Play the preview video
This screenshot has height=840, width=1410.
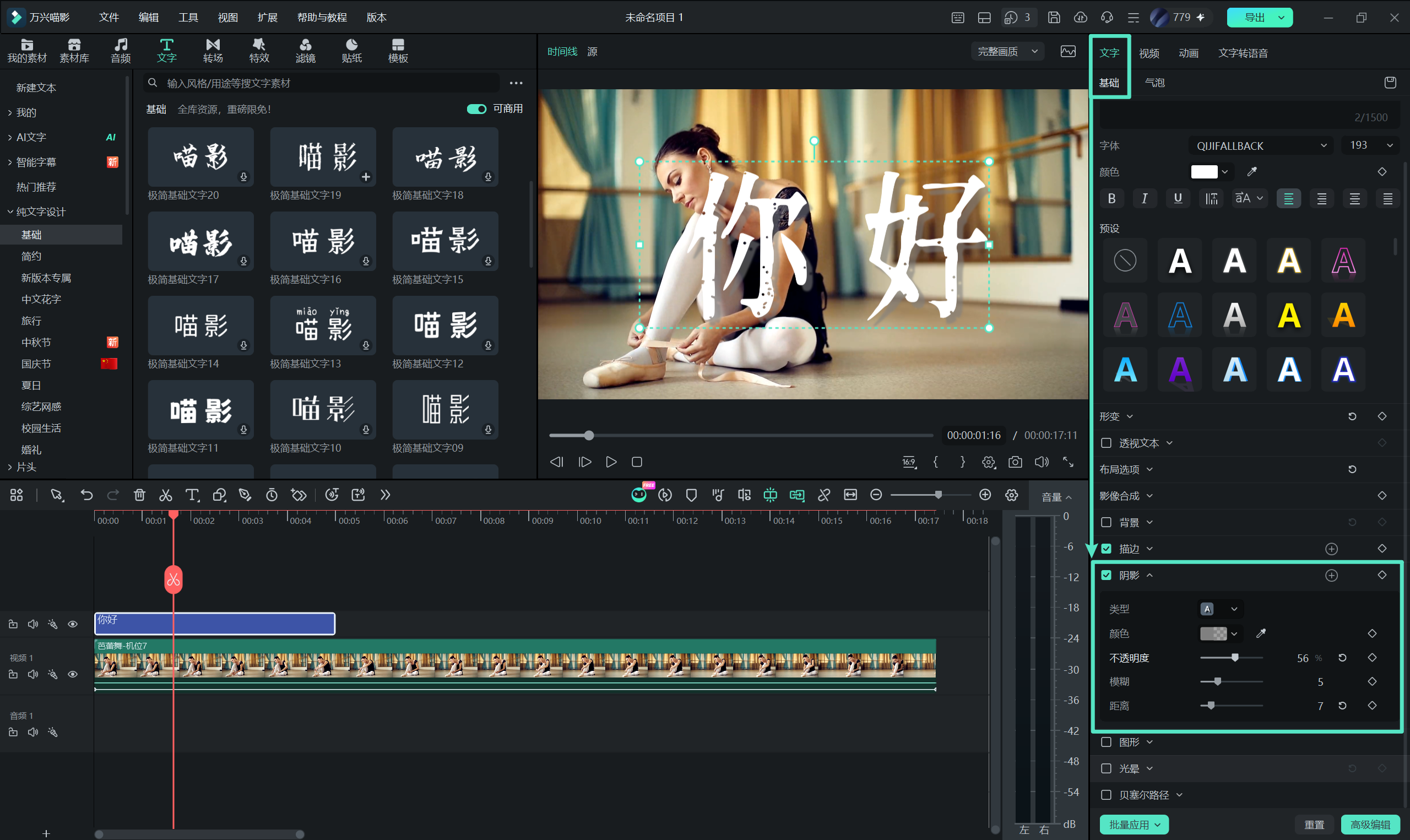[611, 462]
